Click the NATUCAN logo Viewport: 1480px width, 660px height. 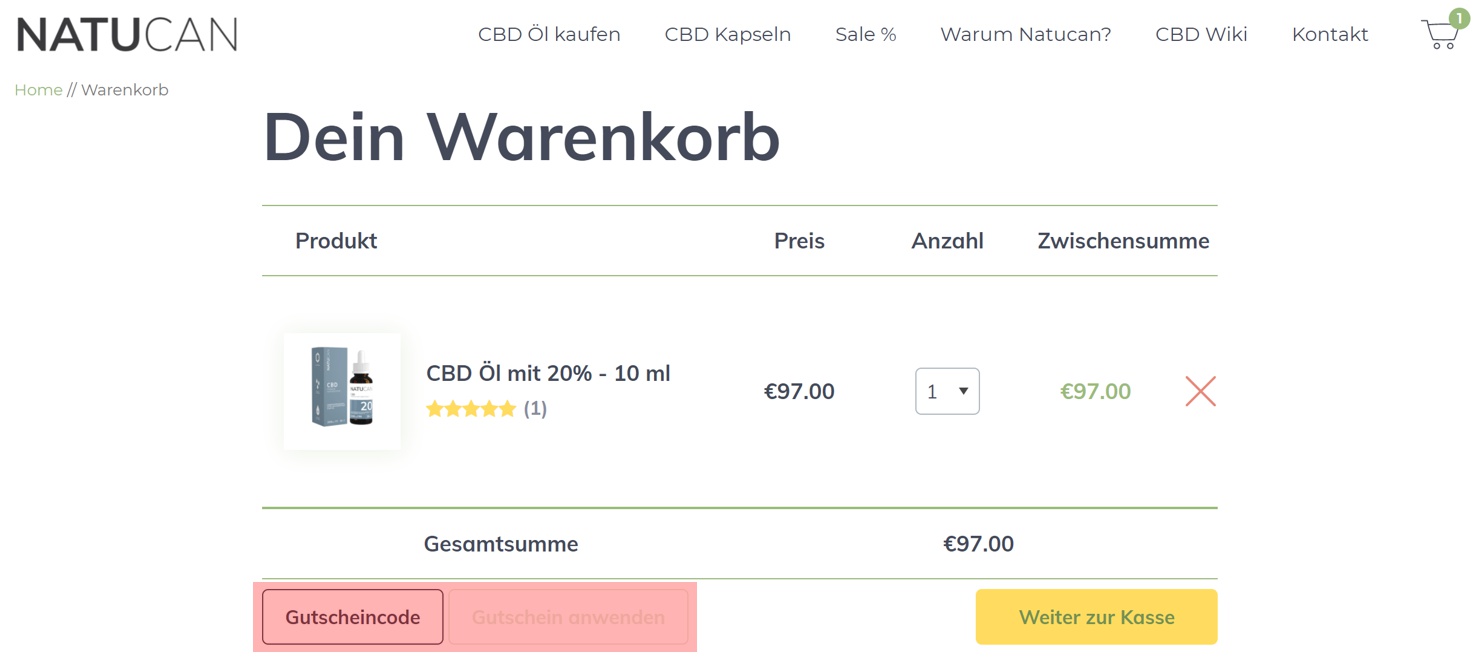(x=127, y=34)
